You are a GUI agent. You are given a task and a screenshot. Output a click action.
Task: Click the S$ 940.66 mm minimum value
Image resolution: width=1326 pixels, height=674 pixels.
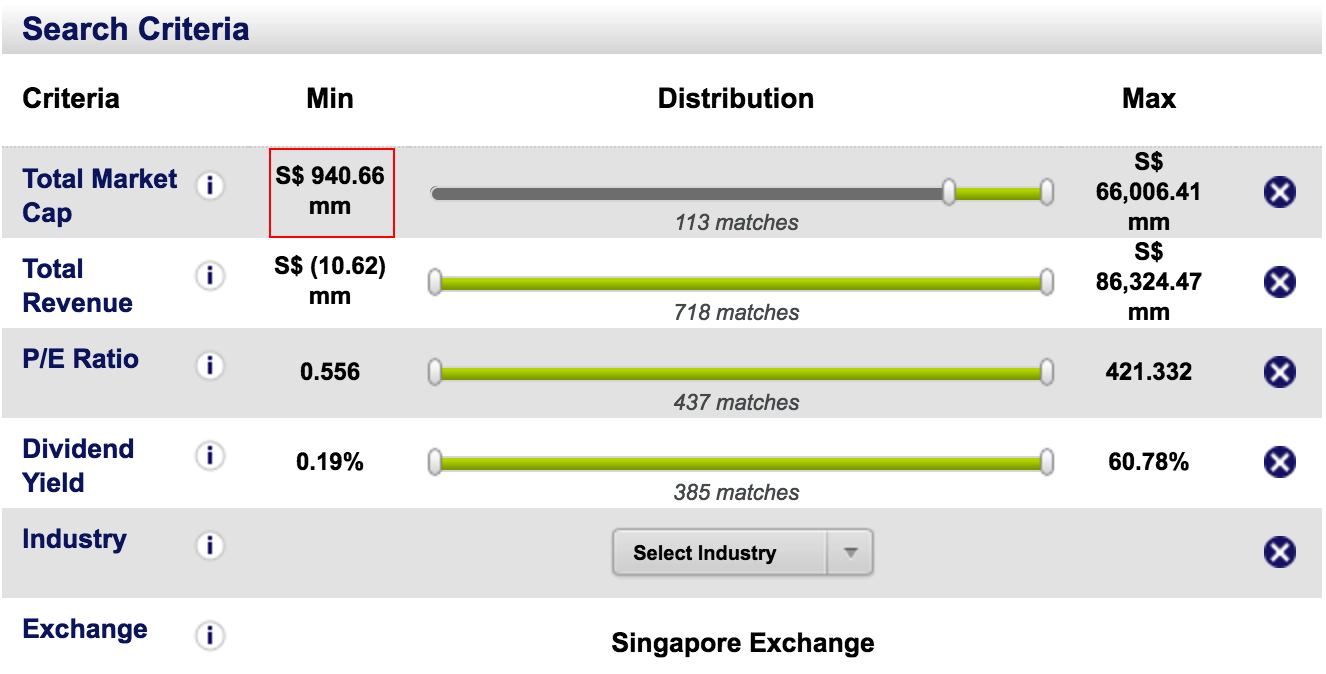pyautogui.click(x=331, y=192)
